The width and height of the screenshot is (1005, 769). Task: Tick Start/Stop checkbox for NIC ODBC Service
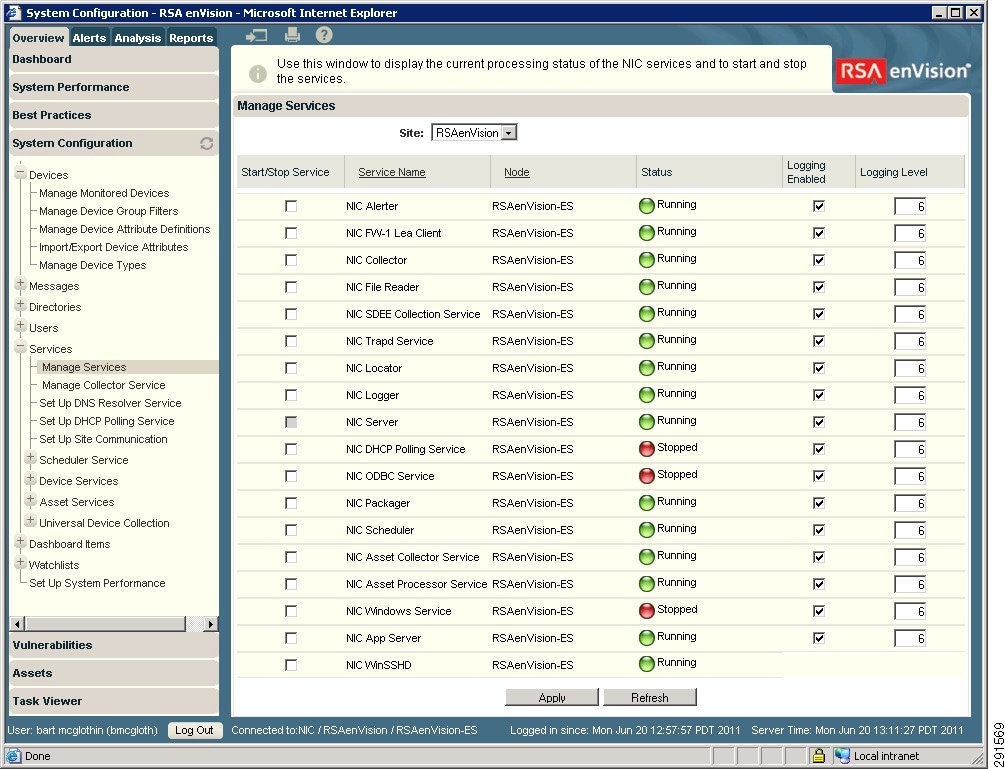pyautogui.click(x=291, y=476)
